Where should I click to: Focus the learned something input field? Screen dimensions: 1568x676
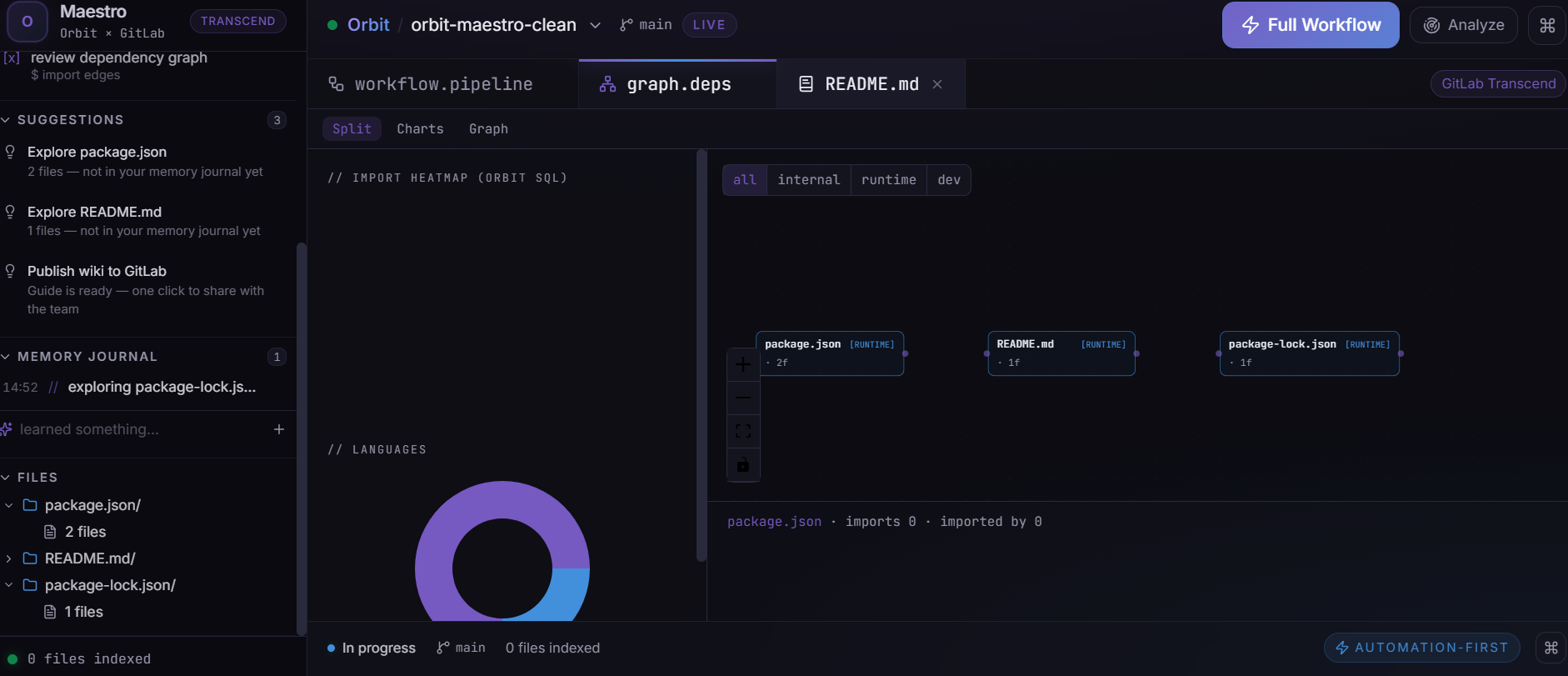coord(142,429)
